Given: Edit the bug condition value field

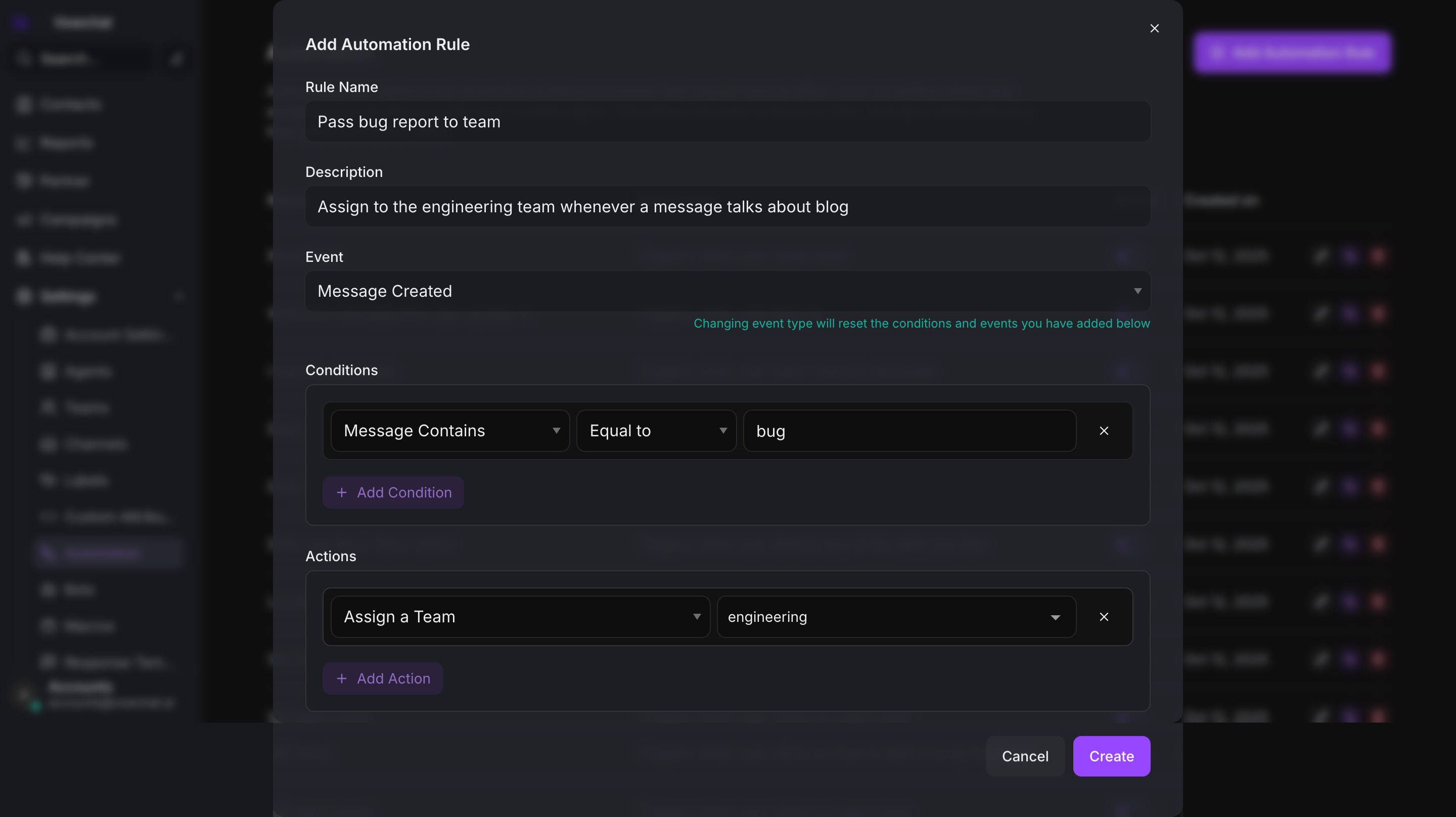Looking at the screenshot, I should pyautogui.click(x=909, y=431).
